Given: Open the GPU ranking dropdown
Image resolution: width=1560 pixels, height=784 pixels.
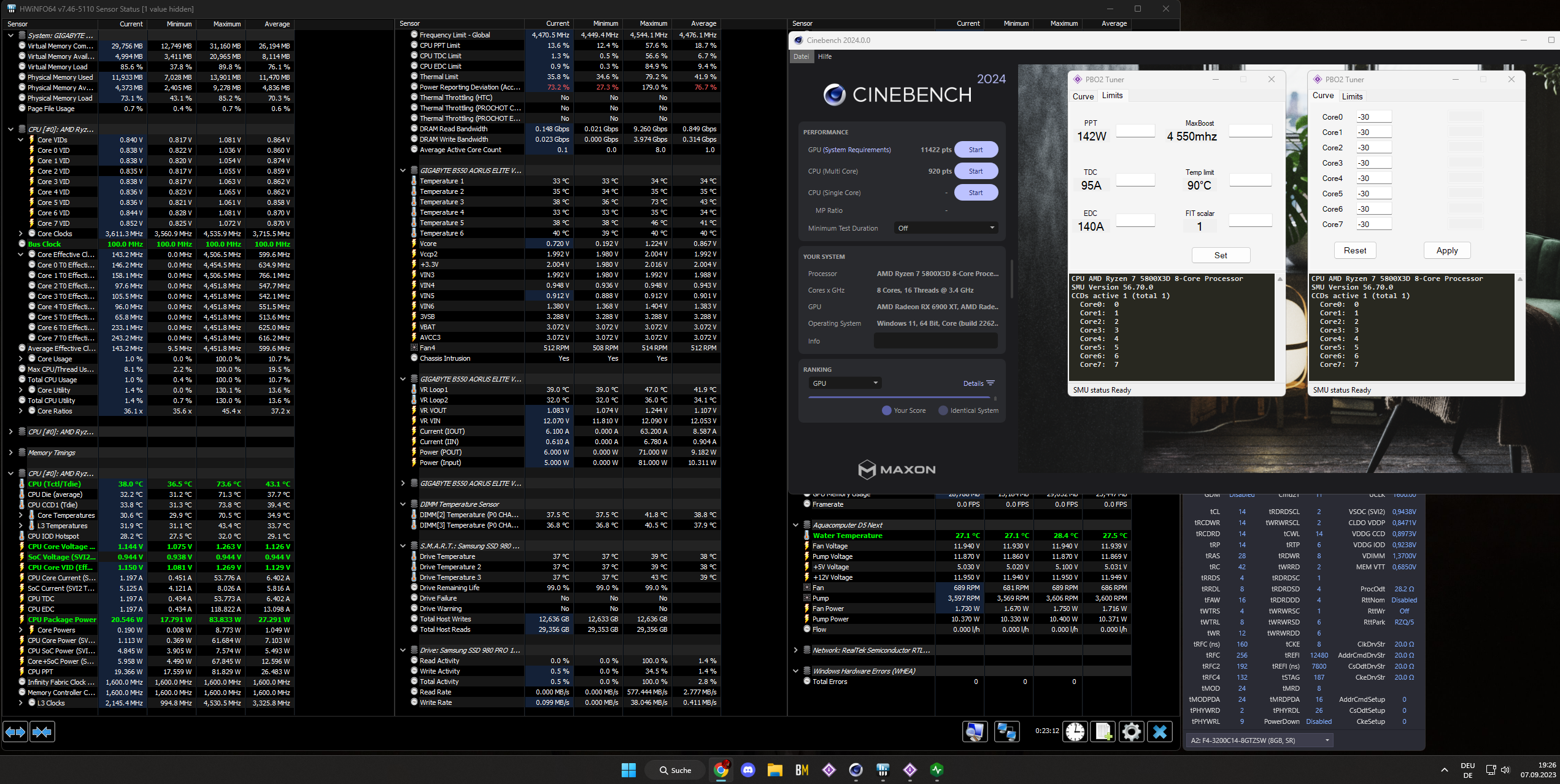Looking at the screenshot, I should pyautogui.click(x=845, y=383).
